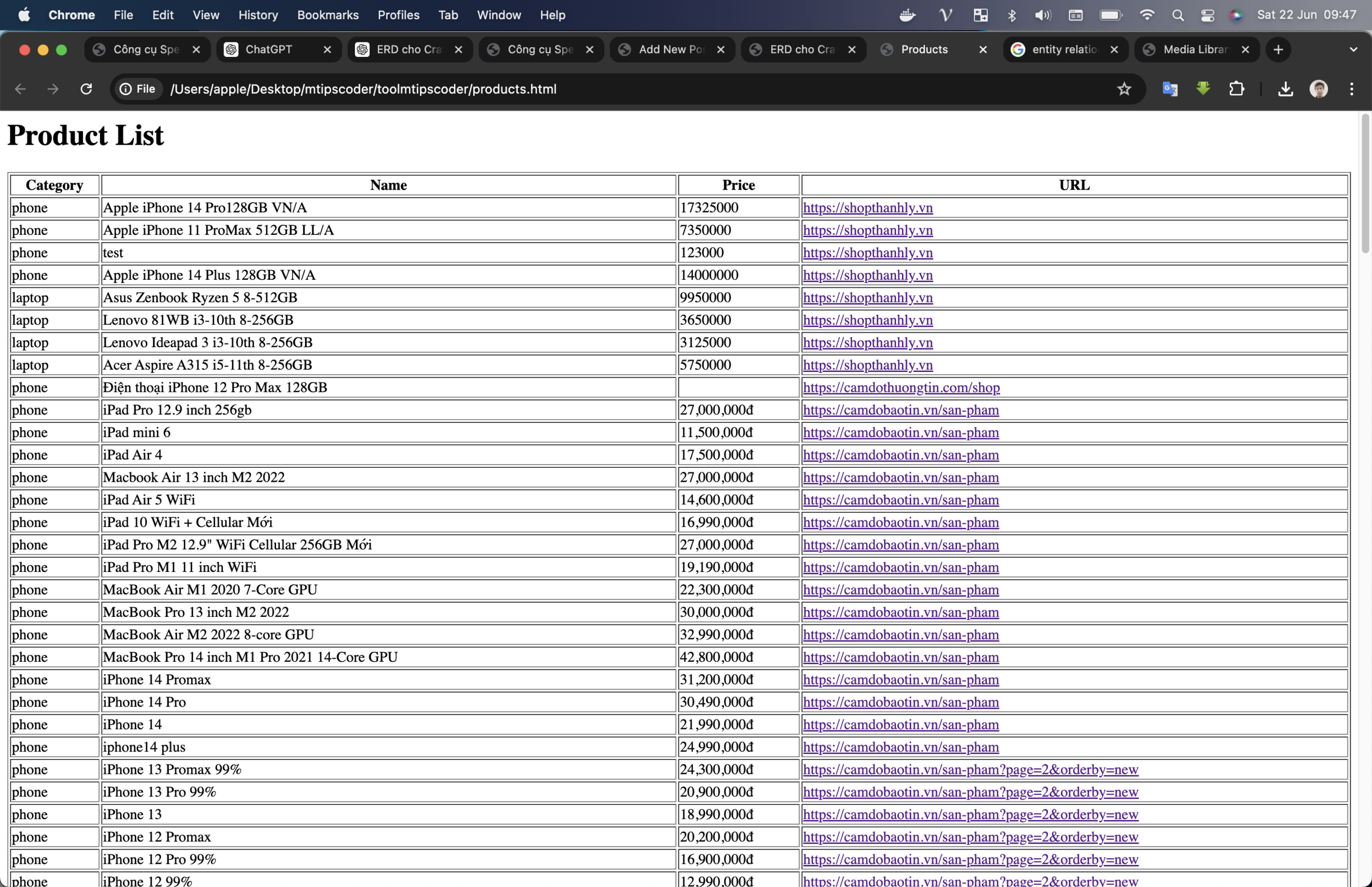The height and width of the screenshot is (887, 1372).
Task: Switch to the ChatGPT tab
Action: tap(279, 49)
